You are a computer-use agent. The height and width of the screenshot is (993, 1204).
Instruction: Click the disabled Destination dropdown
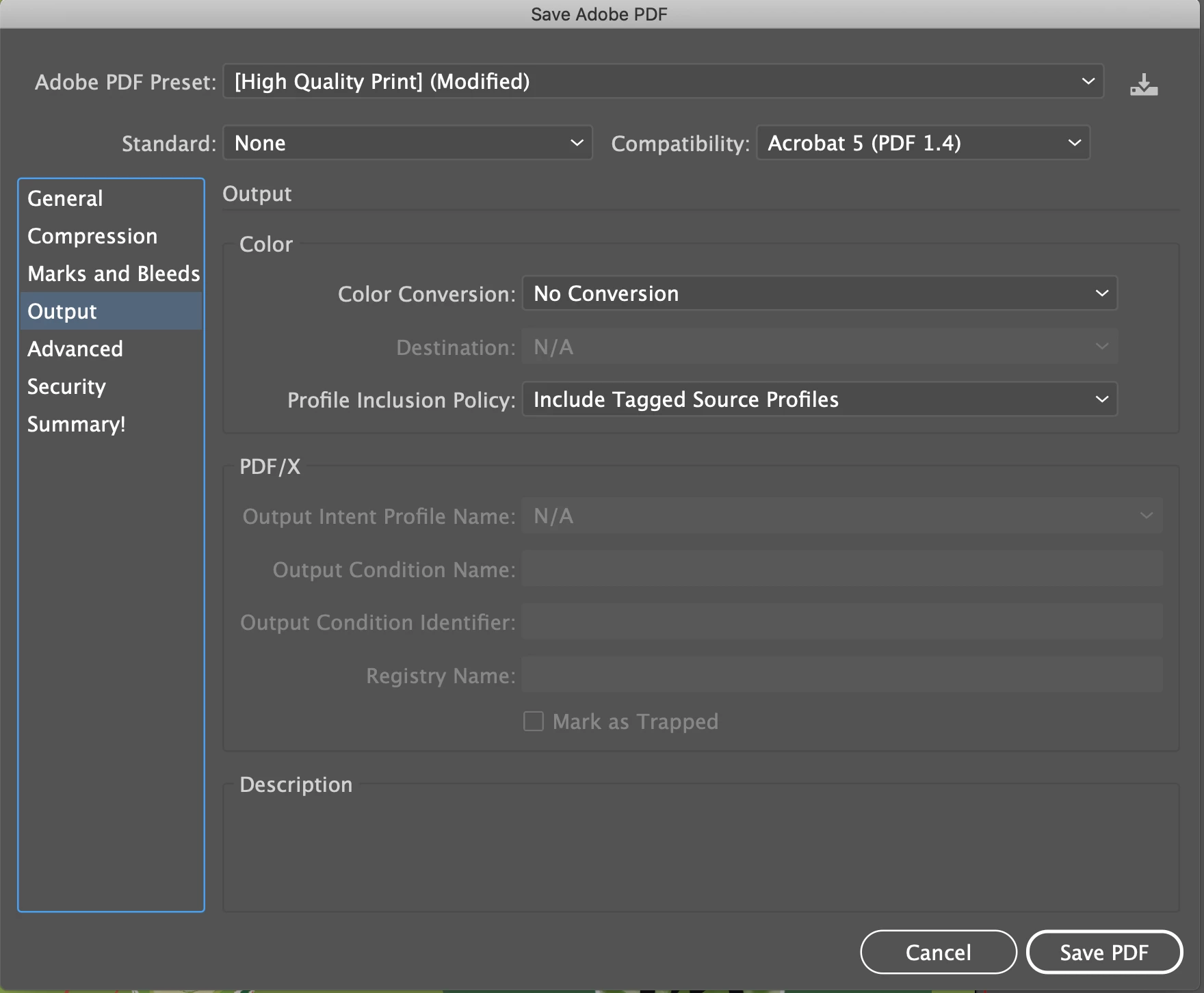click(x=820, y=347)
